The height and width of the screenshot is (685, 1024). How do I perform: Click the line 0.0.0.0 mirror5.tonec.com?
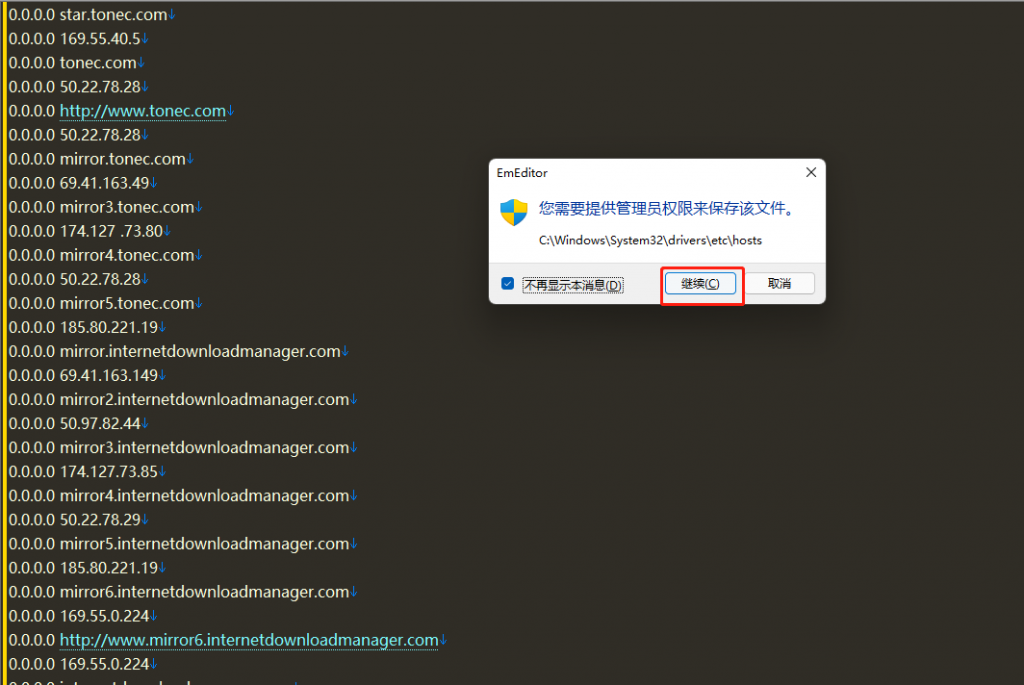click(101, 303)
